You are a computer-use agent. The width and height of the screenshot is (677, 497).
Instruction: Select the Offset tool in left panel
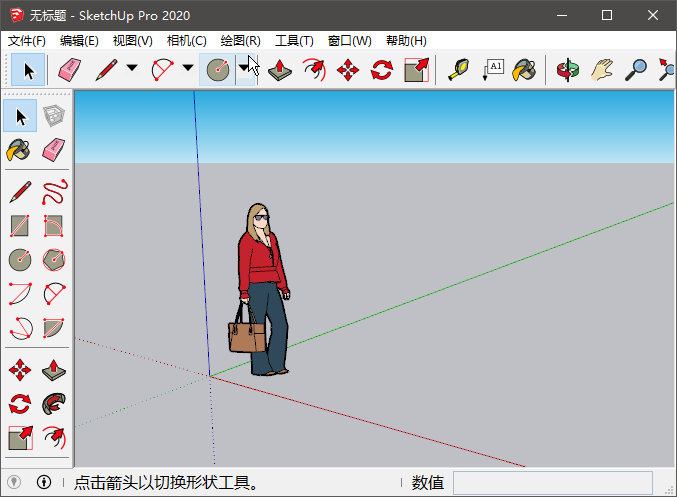[x=54, y=438]
